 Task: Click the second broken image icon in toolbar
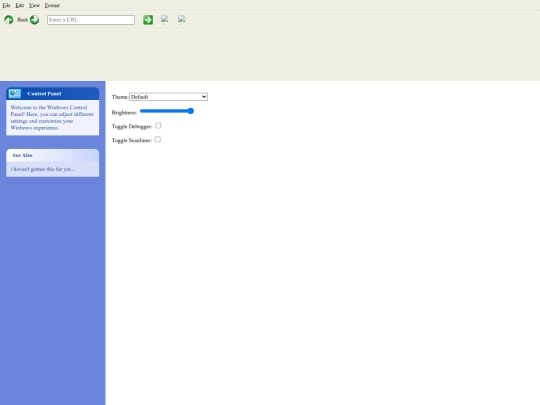pos(182,19)
